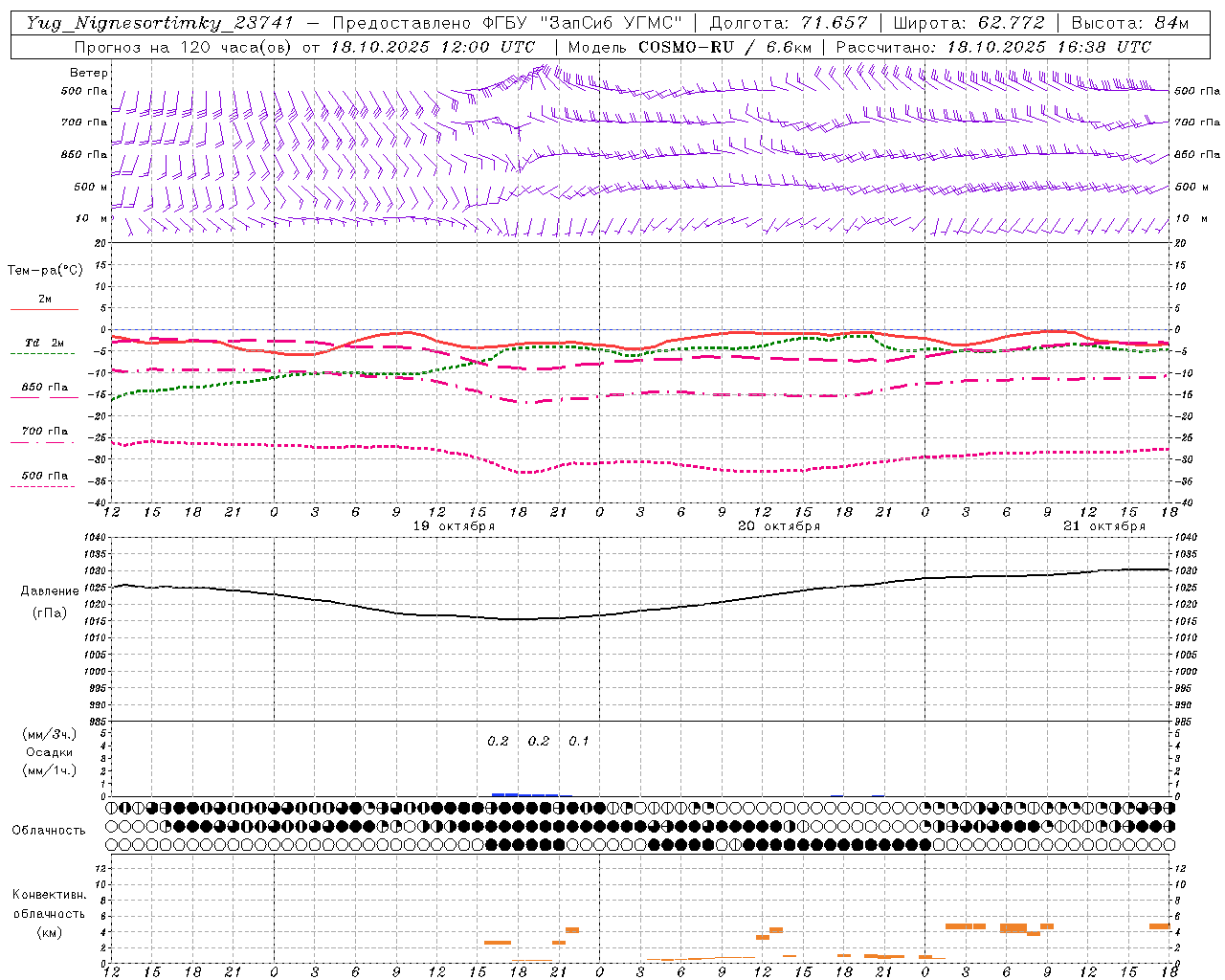This screenshot has width=1225, height=980.
Task: Select the 850 гПа temperature legend entry
Action: (45, 388)
